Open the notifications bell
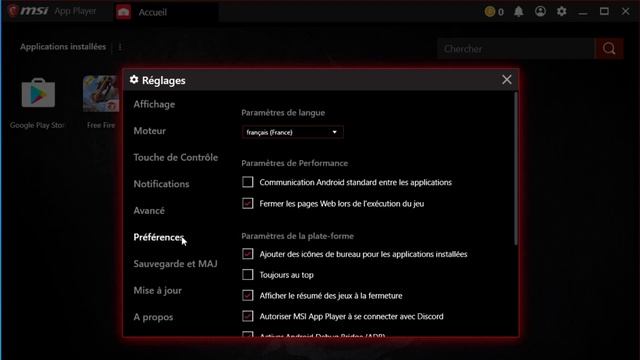Image resolution: width=640 pixels, height=360 pixels. 518,11
